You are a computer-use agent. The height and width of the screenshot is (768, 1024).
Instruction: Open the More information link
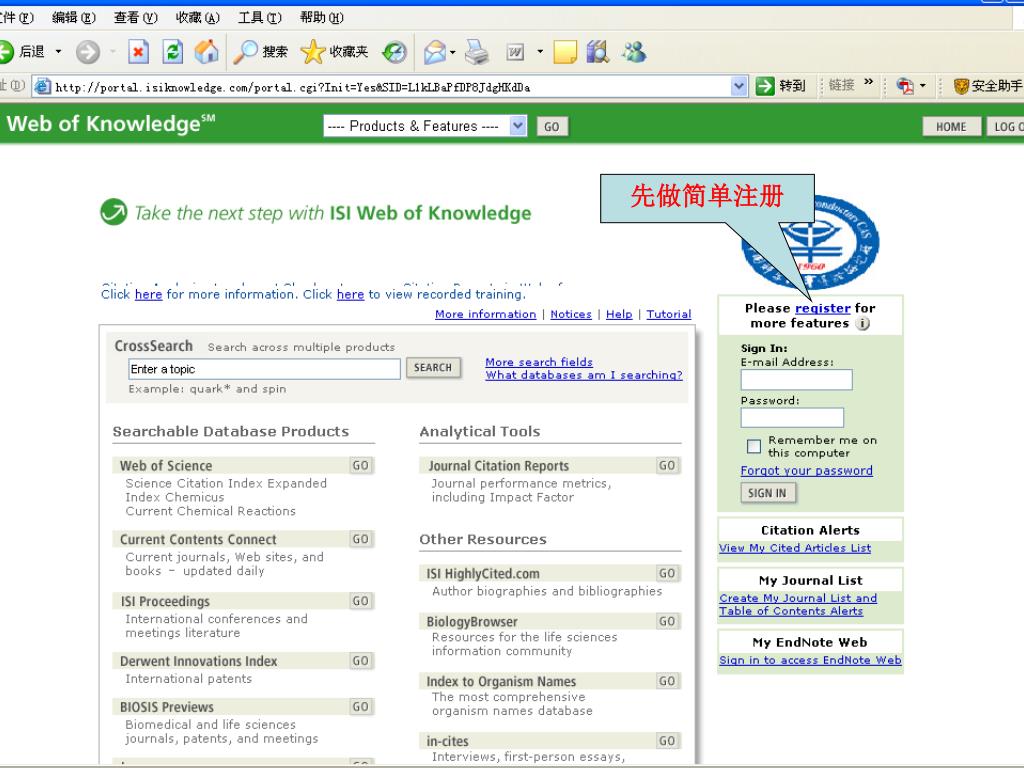[485, 314]
